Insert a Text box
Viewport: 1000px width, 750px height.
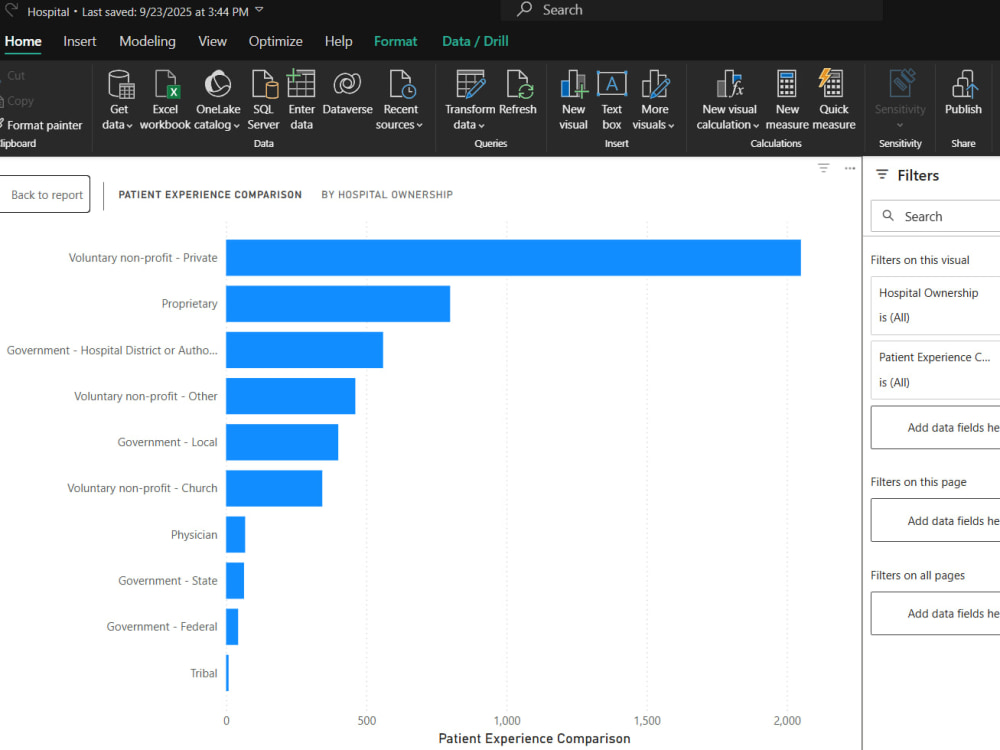612,99
